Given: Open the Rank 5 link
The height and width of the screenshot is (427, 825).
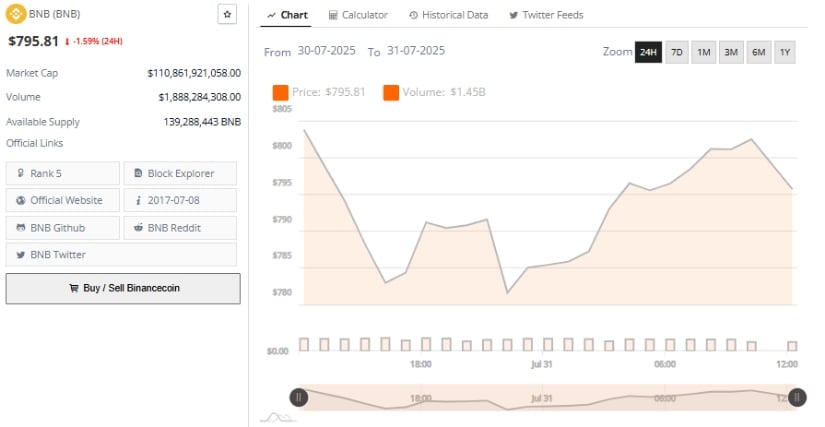Looking at the screenshot, I should 63,174.
